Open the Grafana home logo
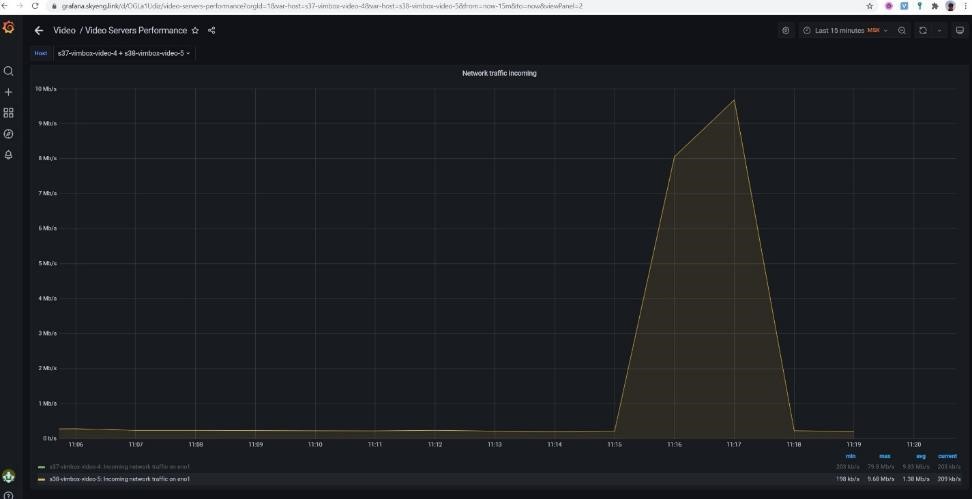Screen dimensions: 972x499 pos(8,28)
